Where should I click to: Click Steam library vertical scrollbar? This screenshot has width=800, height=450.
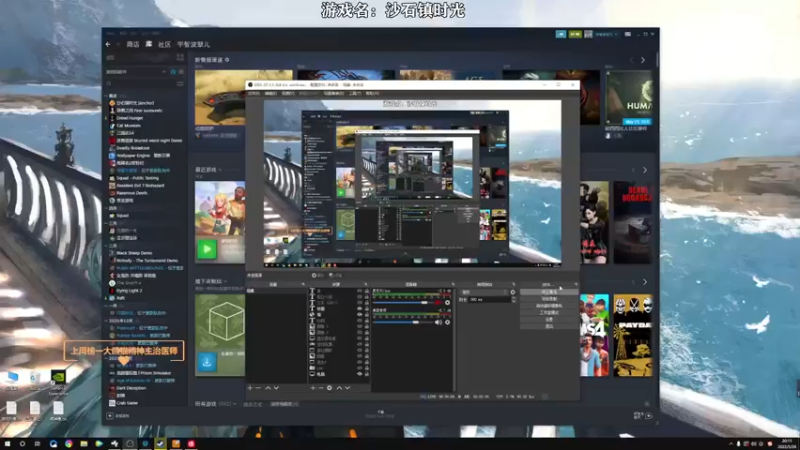[657, 59]
